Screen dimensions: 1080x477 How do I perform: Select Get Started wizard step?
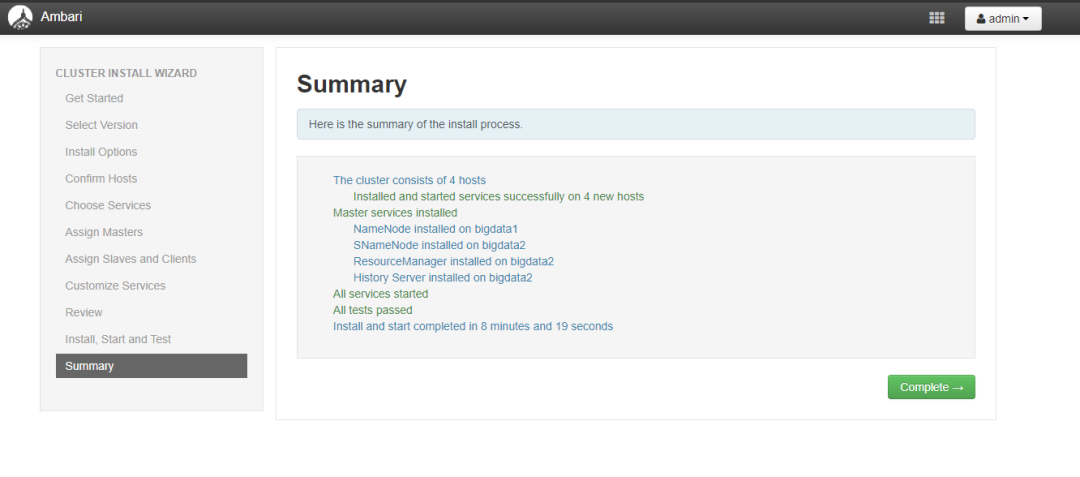94,98
